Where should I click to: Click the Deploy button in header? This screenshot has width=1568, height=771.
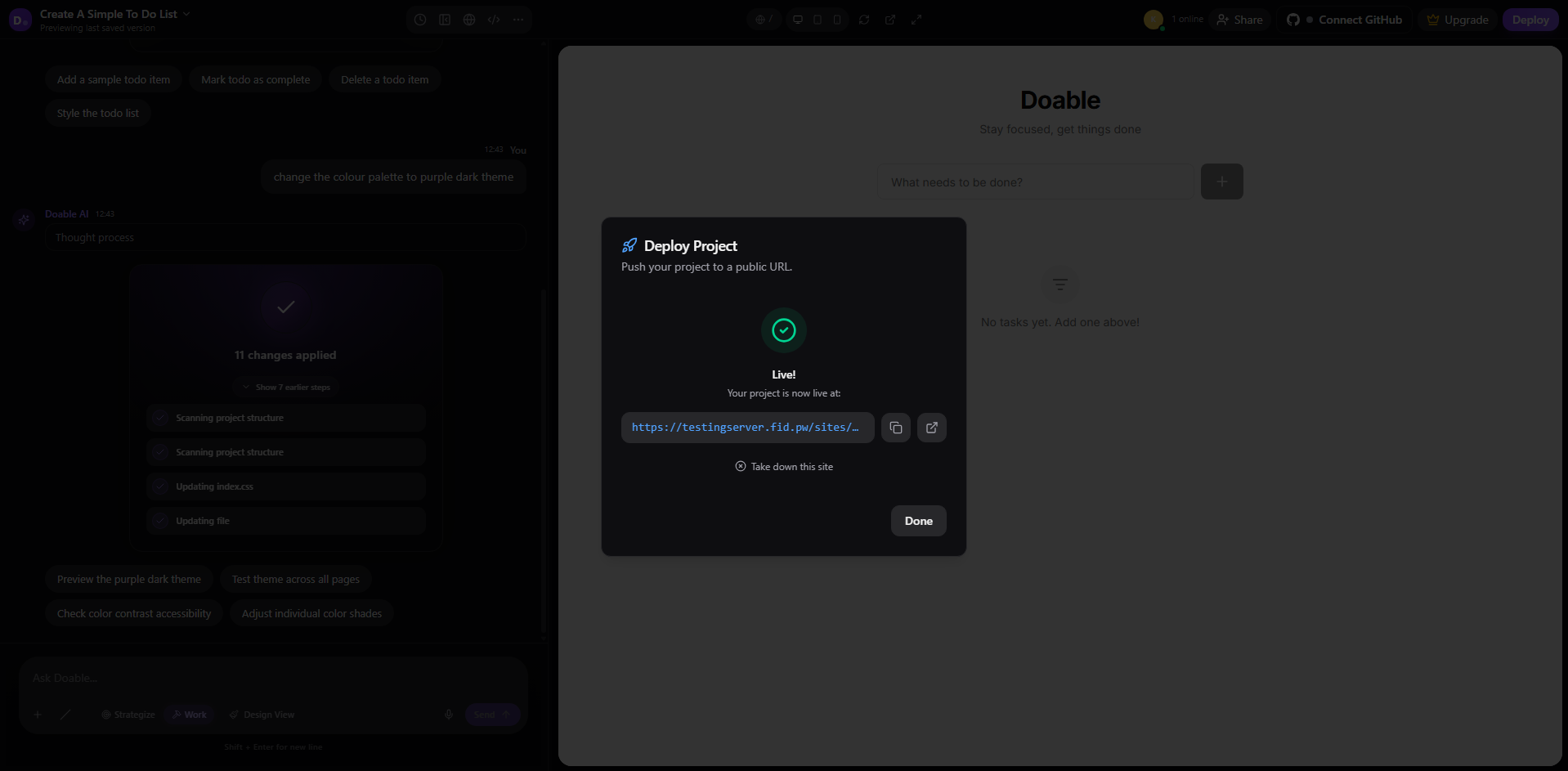click(x=1530, y=20)
